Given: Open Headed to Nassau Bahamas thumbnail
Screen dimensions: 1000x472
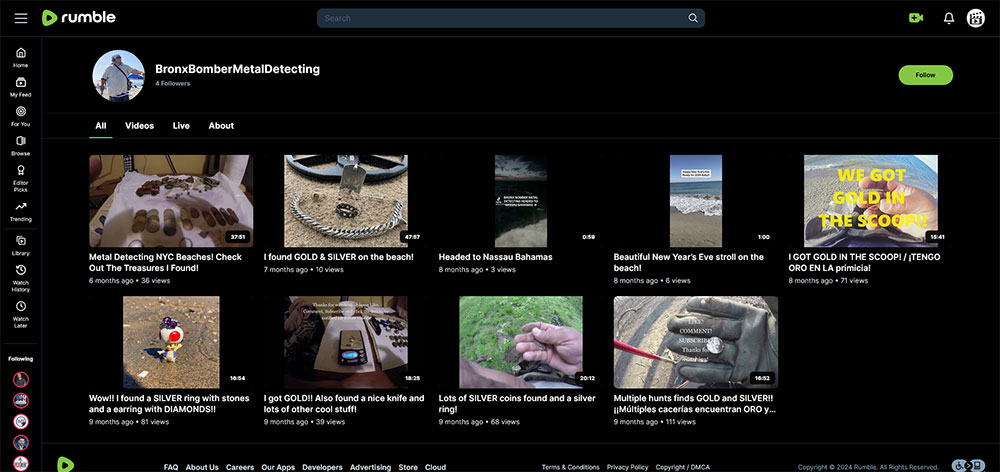Looking at the screenshot, I should (520, 201).
